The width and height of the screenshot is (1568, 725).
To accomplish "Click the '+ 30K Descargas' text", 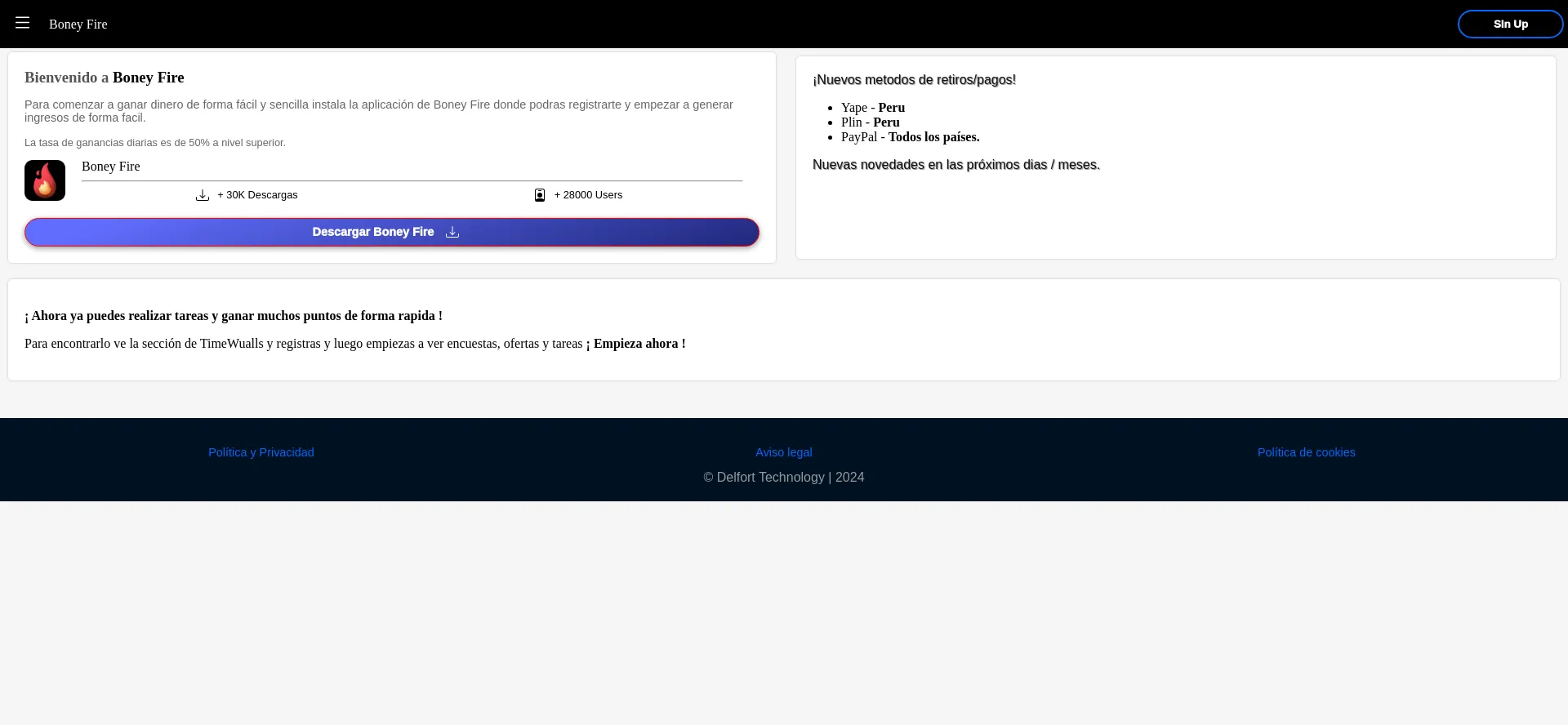I will [x=257, y=195].
